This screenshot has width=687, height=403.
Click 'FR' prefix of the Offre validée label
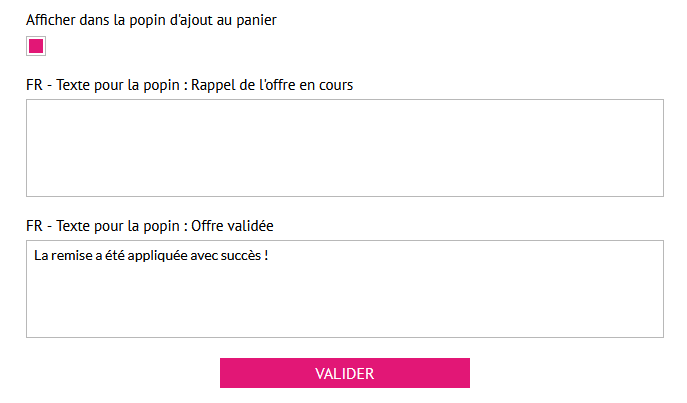pyautogui.click(x=35, y=226)
